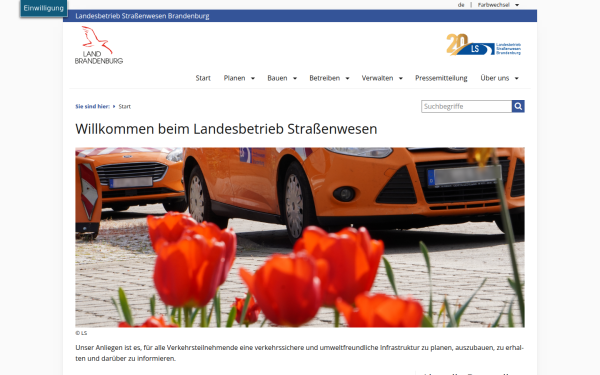This screenshot has width=600, height=375.
Task: Expand the Bauen menu
Action: tap(282, 78)
